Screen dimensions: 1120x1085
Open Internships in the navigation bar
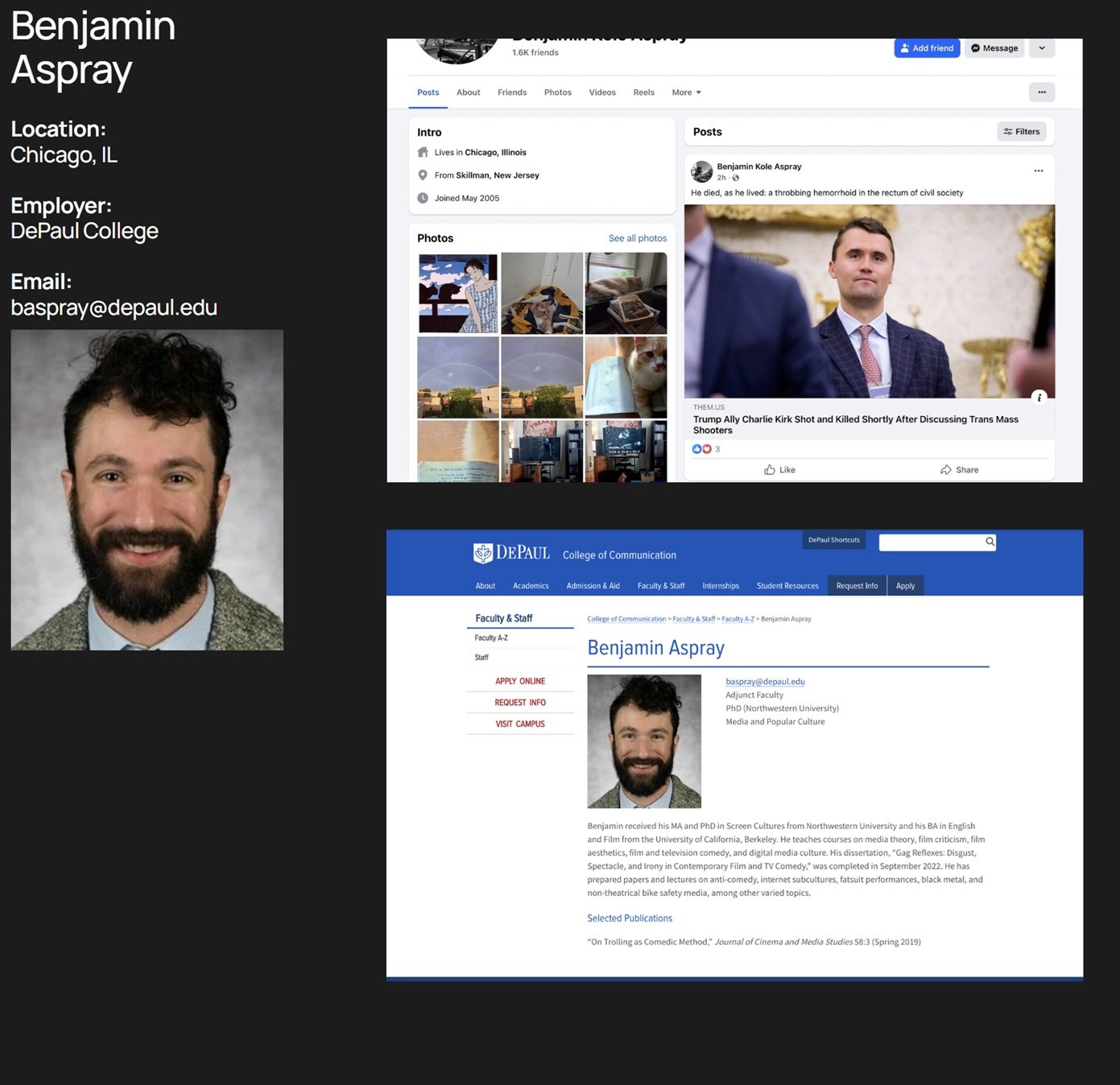pyautogui.click(x=721, y=586)
